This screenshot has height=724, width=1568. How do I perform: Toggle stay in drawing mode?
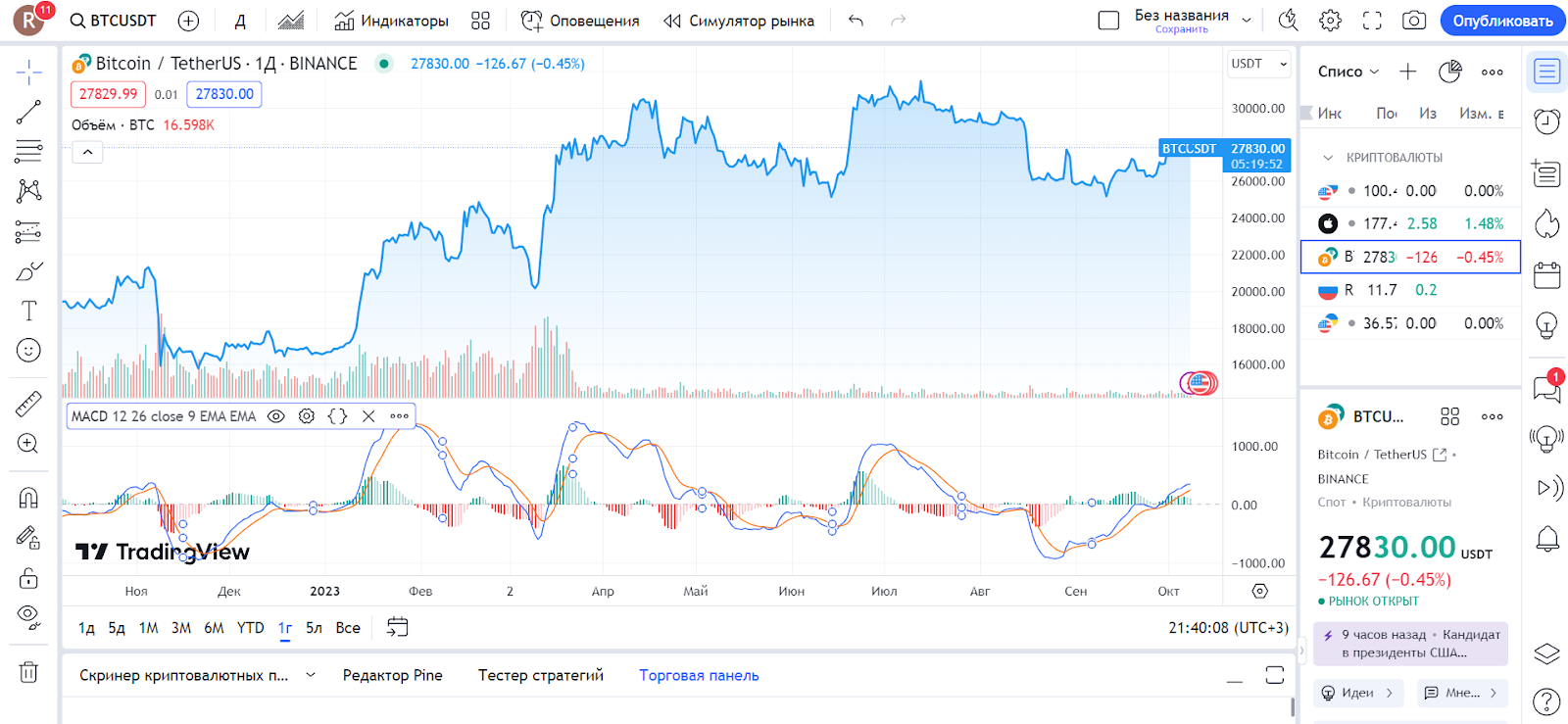click(28, 537)
